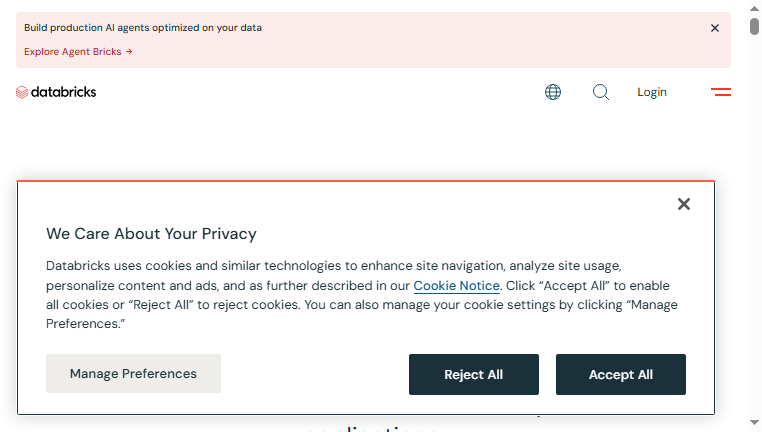
Task: Accept All cookies
Action: click(x=621, y=374)
